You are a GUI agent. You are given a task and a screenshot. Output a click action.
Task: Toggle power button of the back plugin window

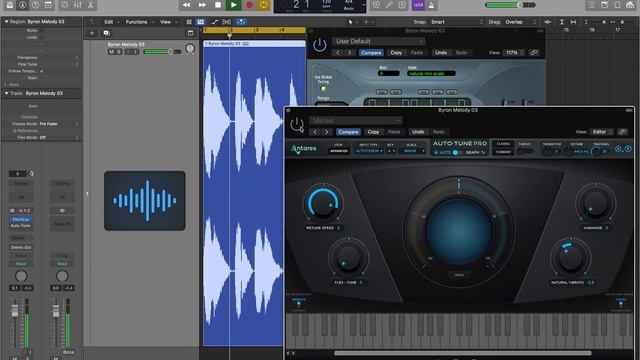320,45
